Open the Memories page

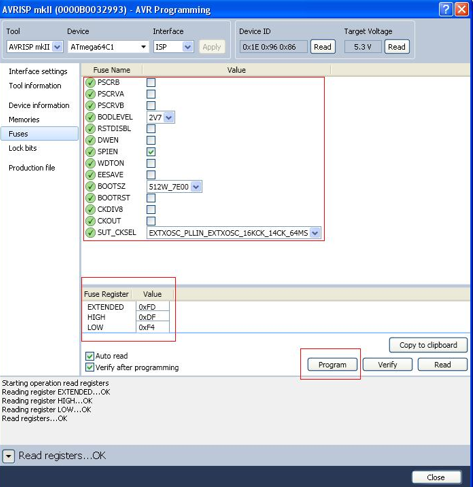click(24, 119)
